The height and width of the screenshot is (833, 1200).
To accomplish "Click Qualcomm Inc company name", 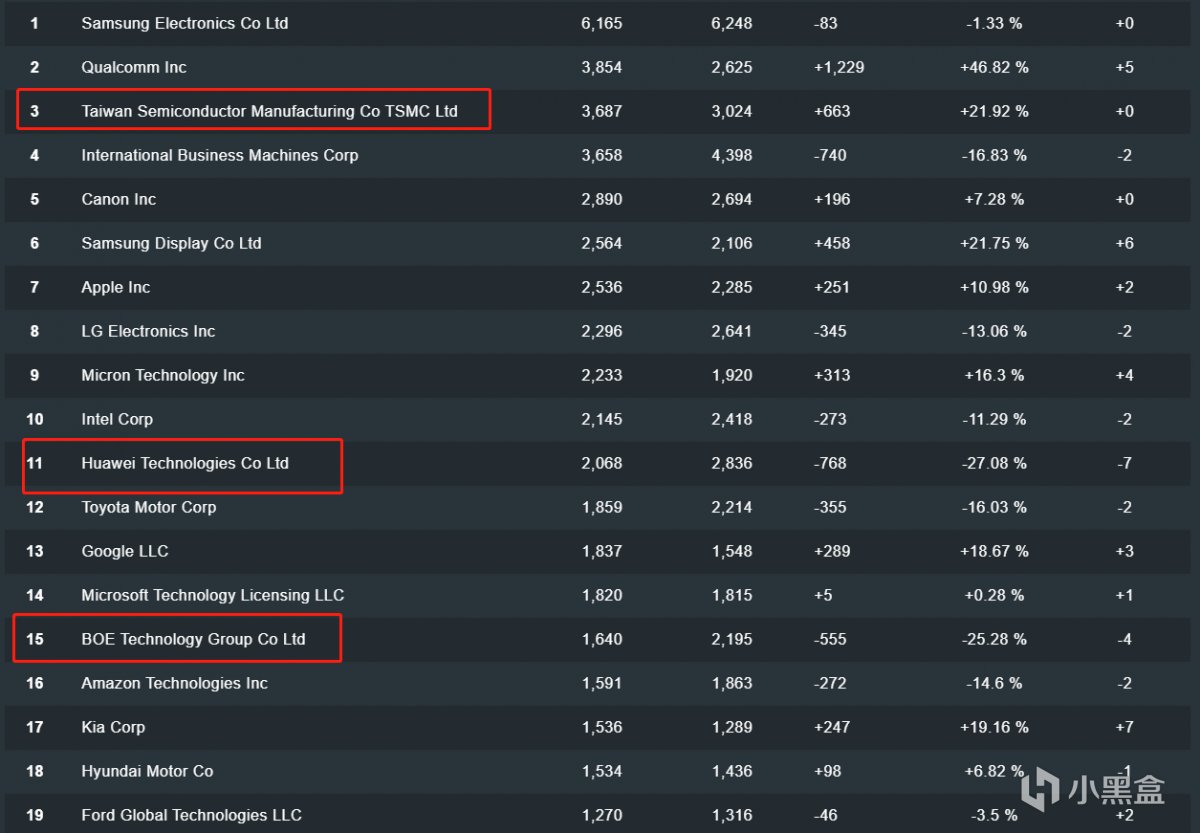I will (134, 67).
